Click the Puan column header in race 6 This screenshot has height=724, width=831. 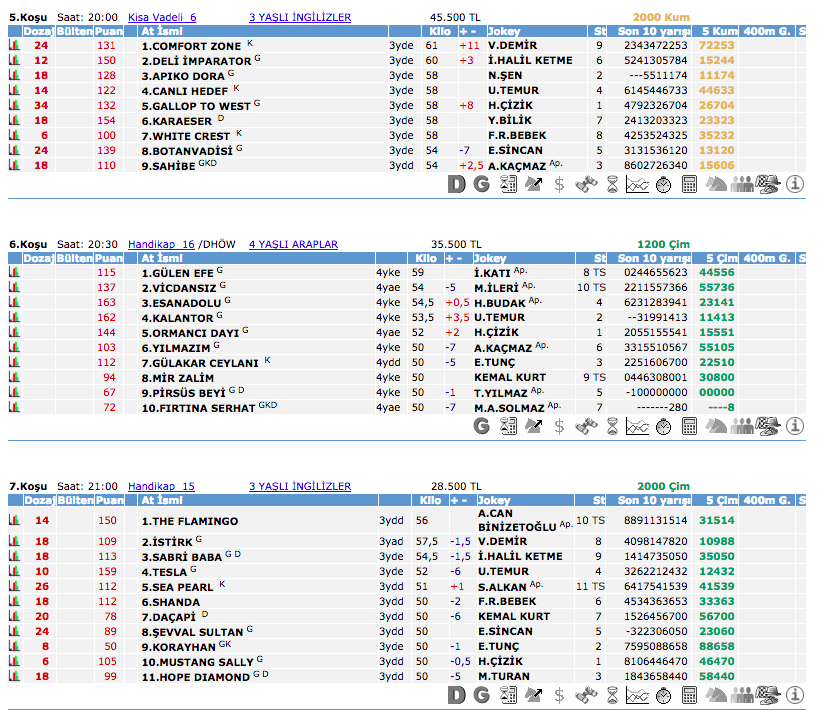point(109,258)
